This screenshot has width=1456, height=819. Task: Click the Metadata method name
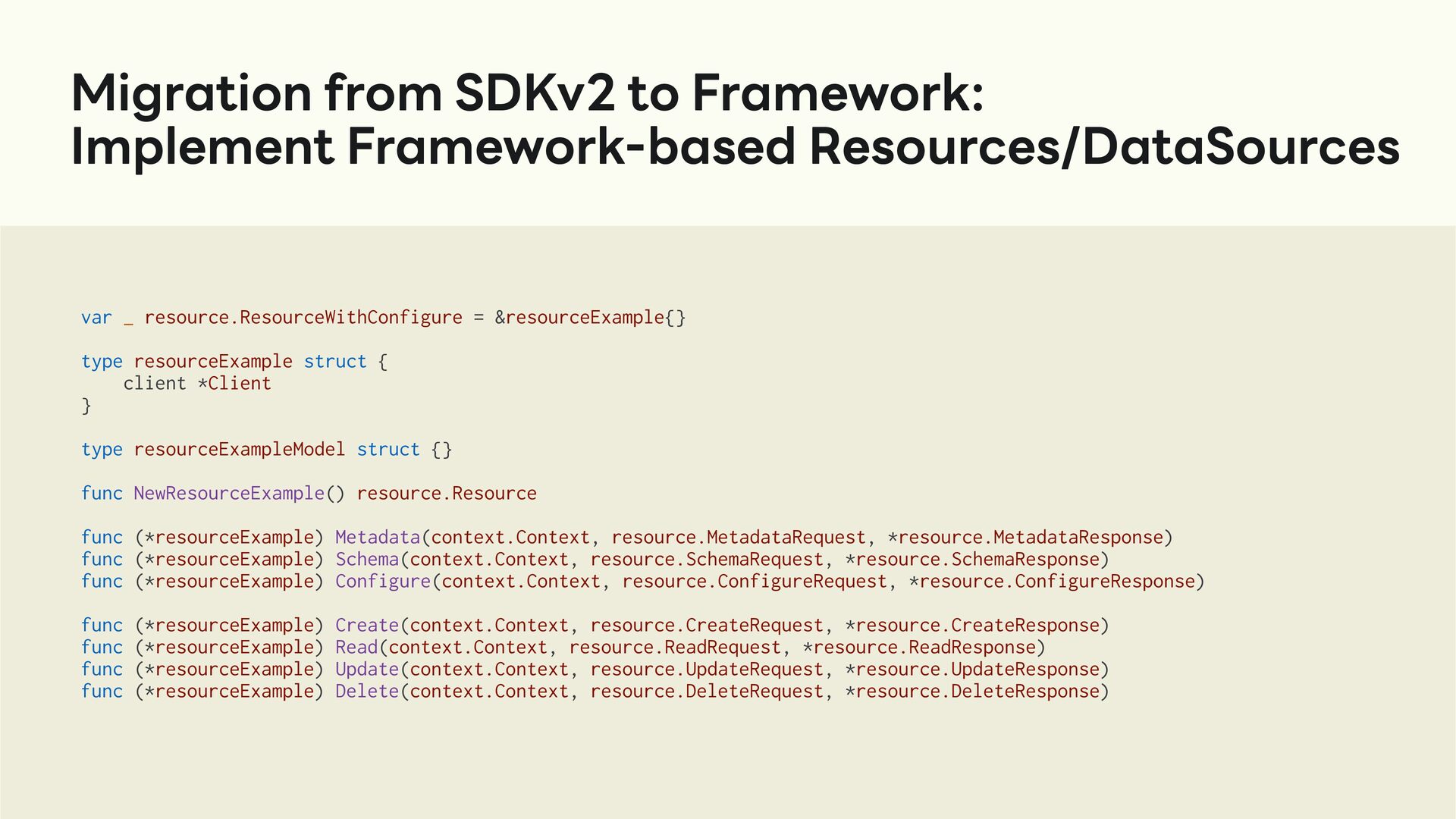click(378, 537)
